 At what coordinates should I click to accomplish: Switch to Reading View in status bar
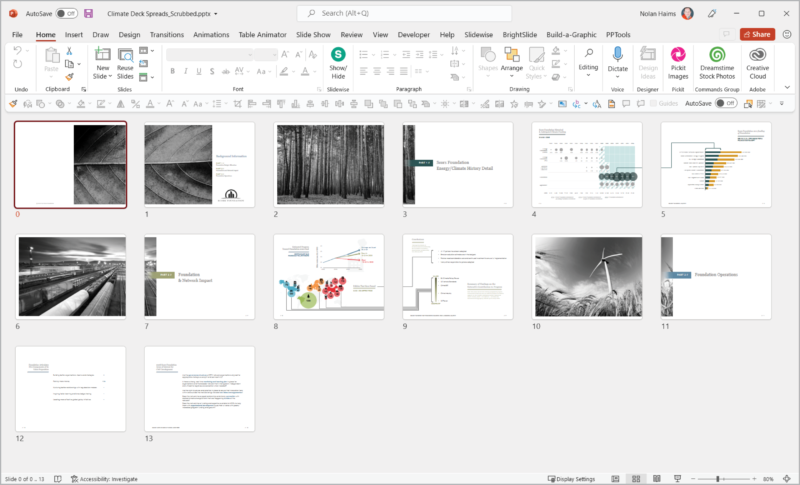[657, 479]
